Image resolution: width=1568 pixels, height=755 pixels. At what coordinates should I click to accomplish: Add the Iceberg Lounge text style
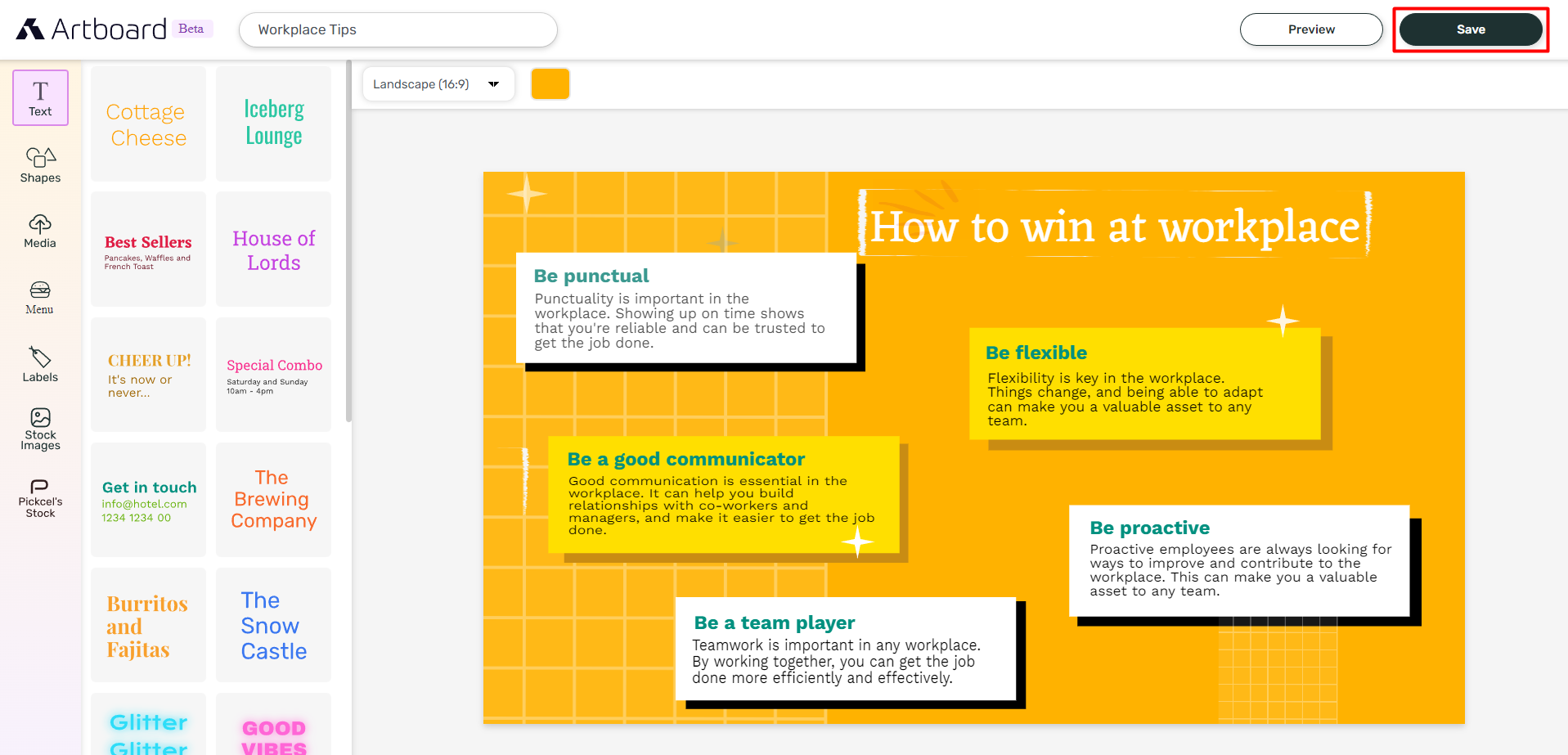pyautogui.click(x=273, y=124)
